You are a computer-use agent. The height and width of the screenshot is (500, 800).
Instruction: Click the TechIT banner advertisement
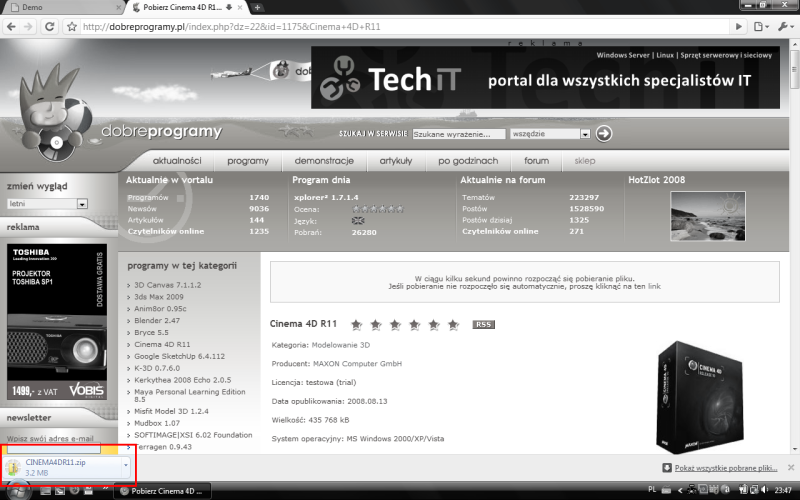pyautogui.click(x=545, y=78)
